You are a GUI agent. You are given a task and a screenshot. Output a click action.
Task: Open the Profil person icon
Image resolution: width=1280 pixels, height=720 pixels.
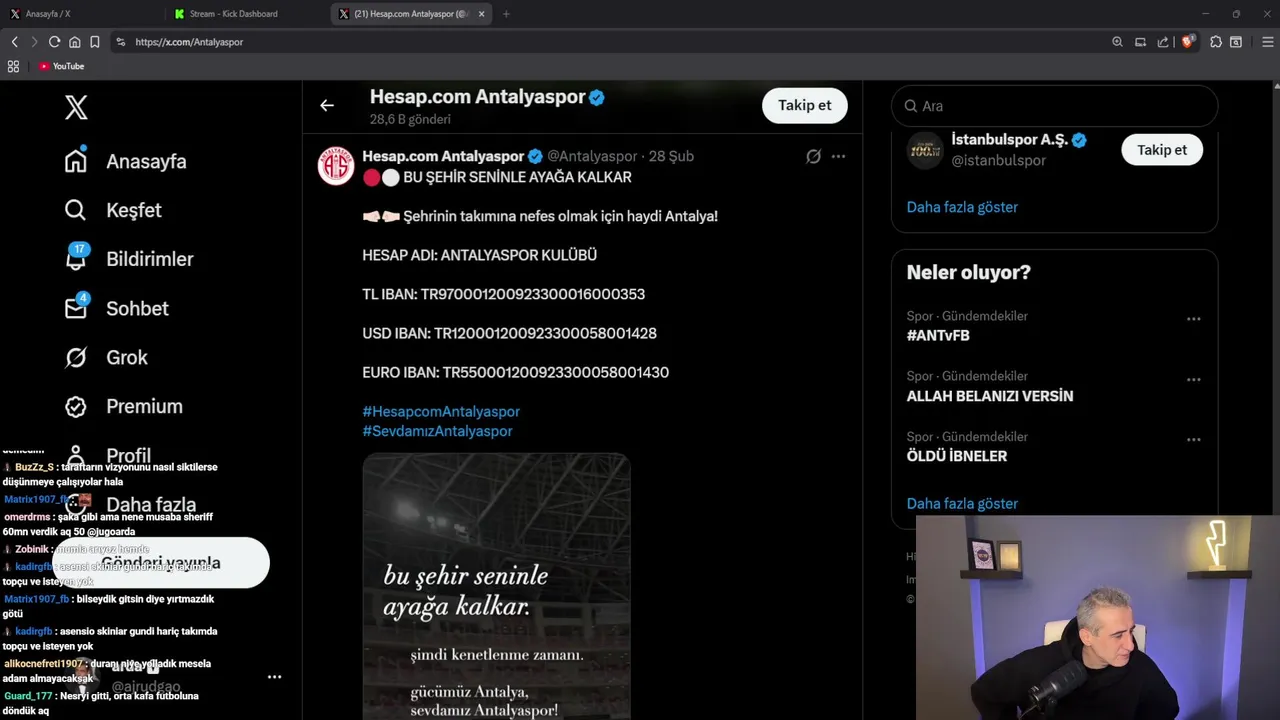76,455
